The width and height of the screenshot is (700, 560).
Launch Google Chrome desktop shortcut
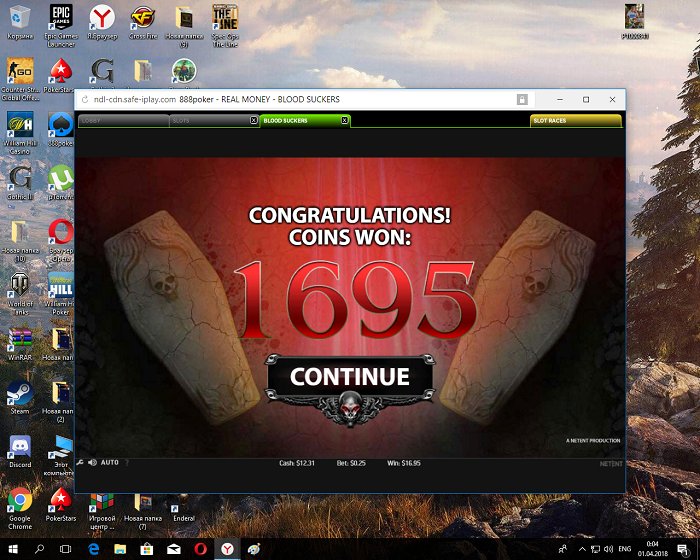[x=20, y=508]
